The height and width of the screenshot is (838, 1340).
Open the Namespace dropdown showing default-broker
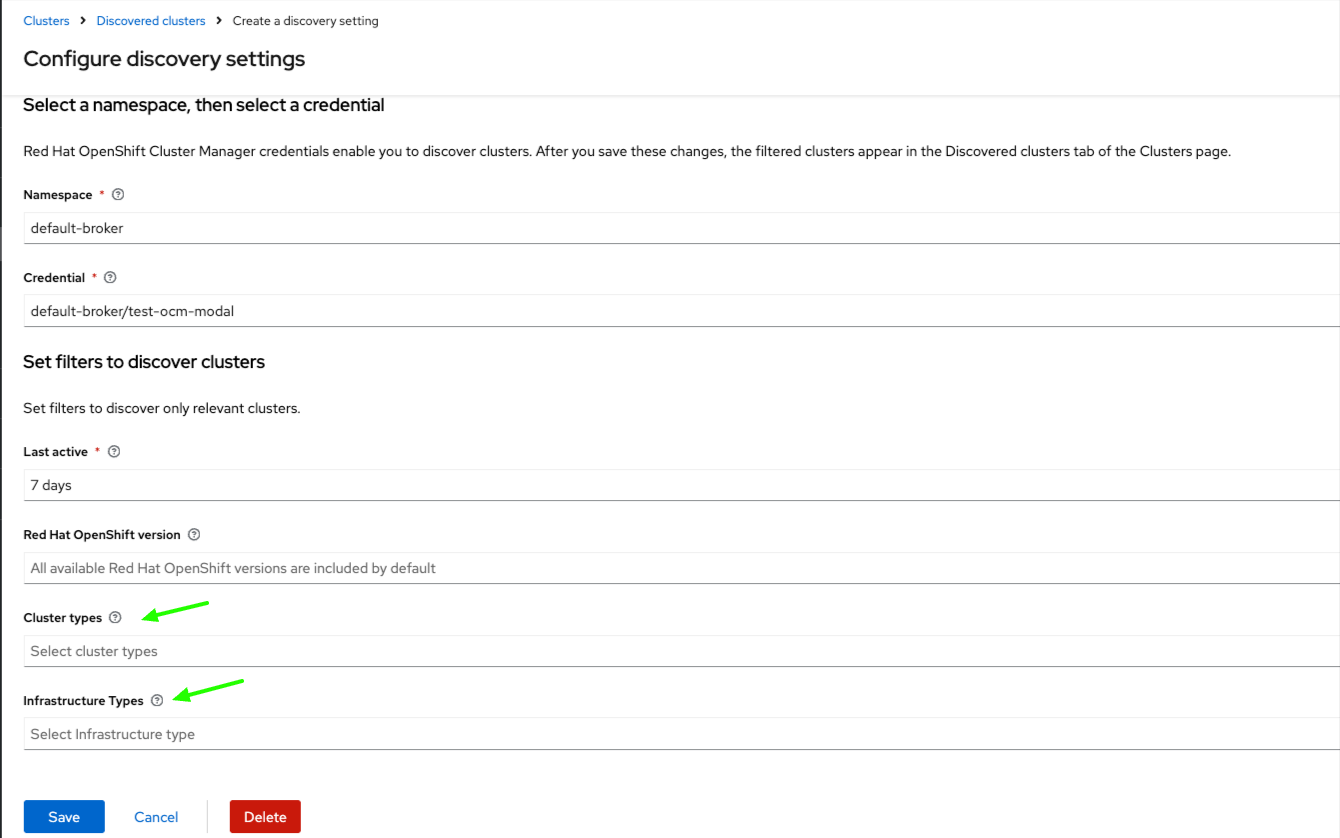tap(680, 228)
